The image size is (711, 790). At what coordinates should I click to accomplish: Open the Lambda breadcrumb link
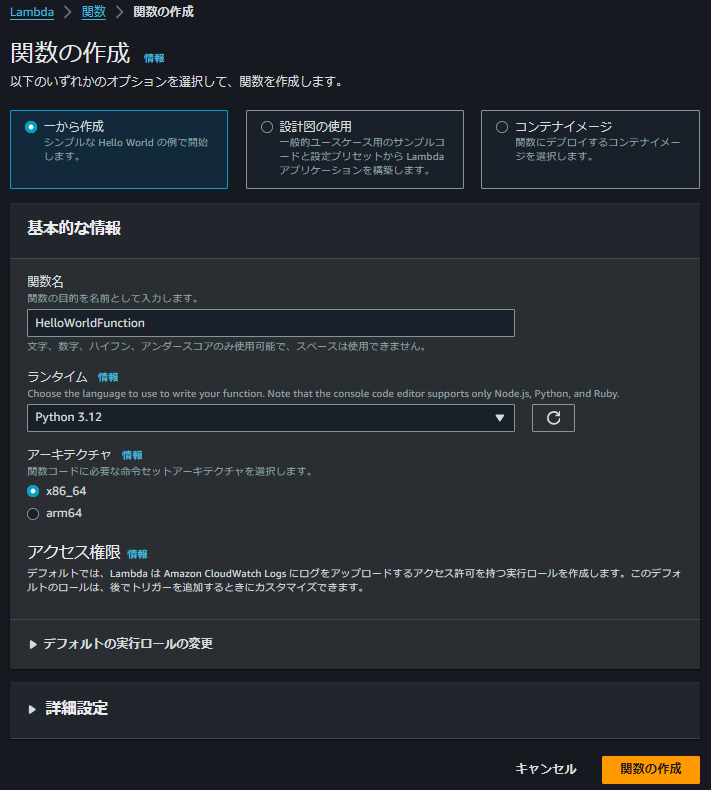coord(32,12)
